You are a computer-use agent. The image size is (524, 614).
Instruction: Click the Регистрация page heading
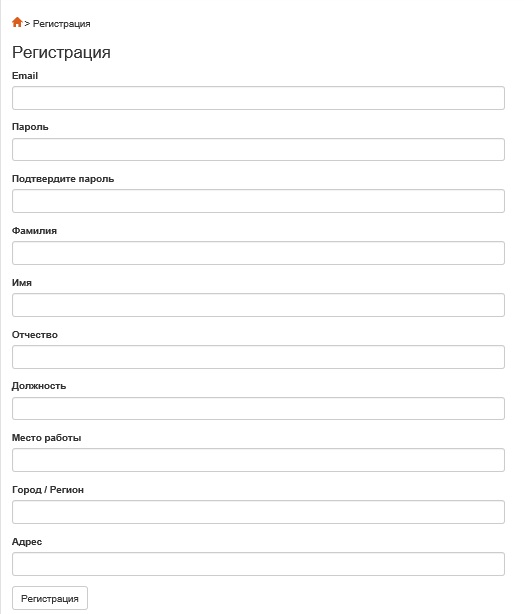pos(61,52)
